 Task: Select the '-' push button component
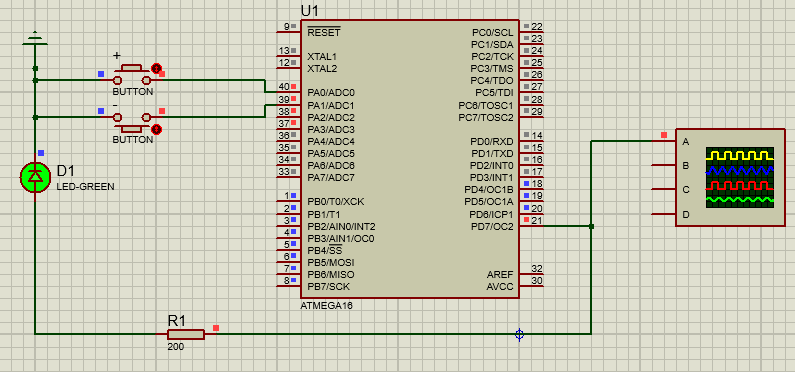coord(132,122)
